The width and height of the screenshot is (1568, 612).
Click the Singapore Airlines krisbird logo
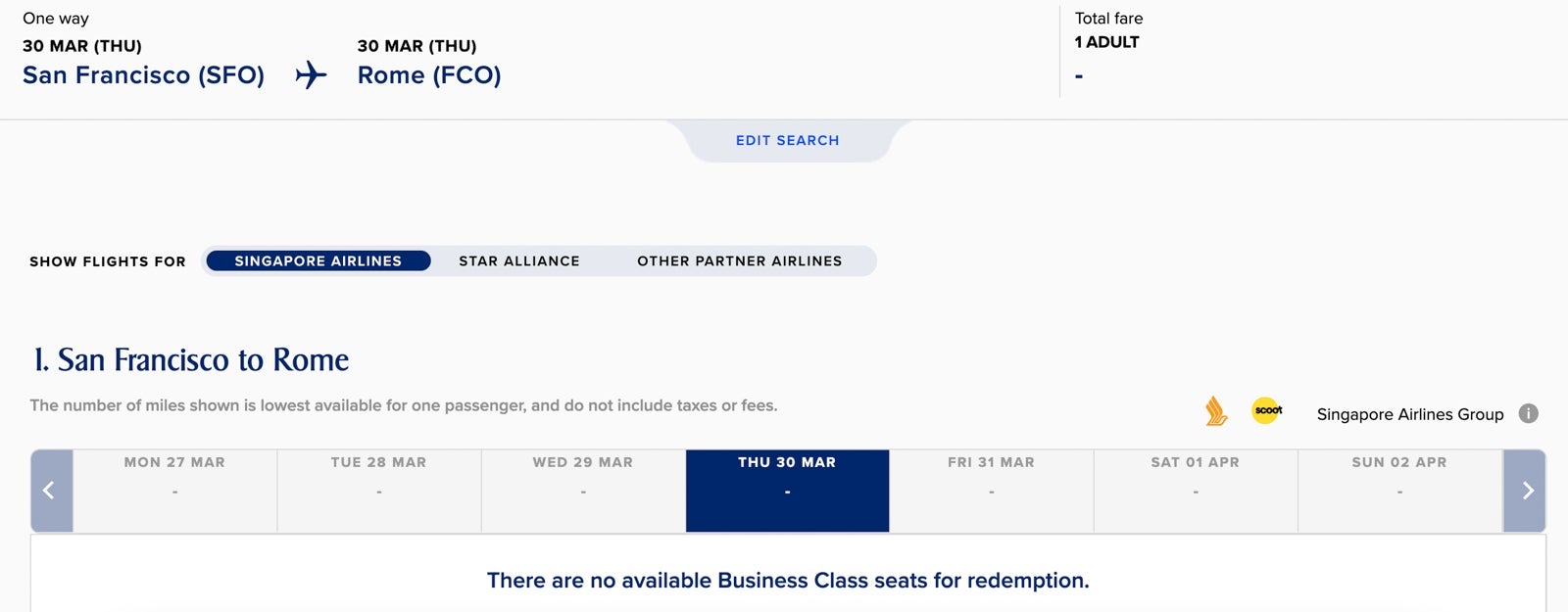pos(1215,413)
